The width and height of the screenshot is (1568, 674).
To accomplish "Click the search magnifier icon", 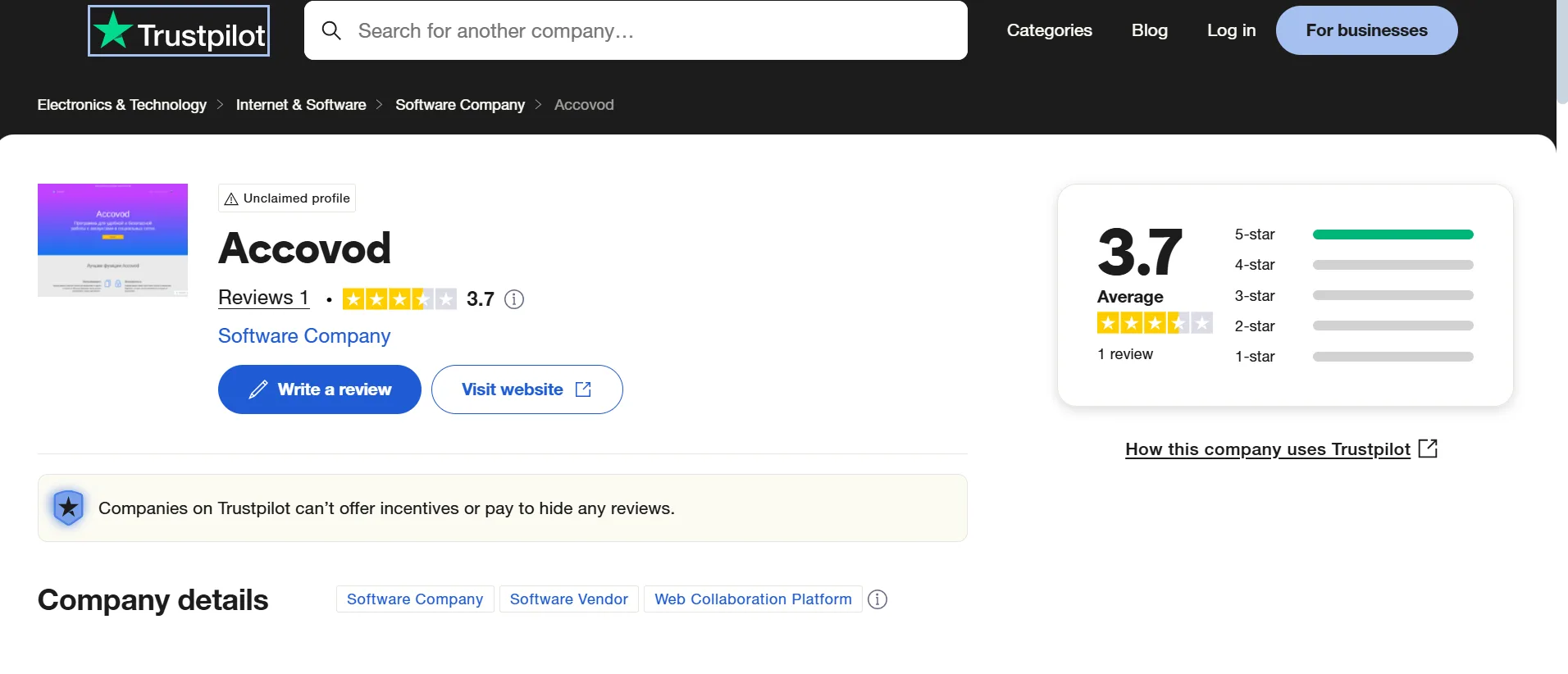I will point(331,30).
